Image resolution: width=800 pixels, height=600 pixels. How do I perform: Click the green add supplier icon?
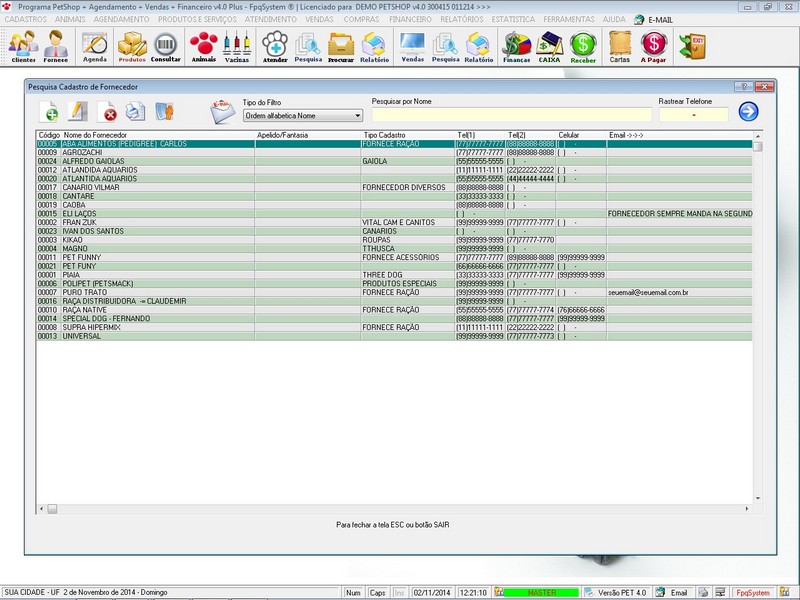[x=50, y=114]
